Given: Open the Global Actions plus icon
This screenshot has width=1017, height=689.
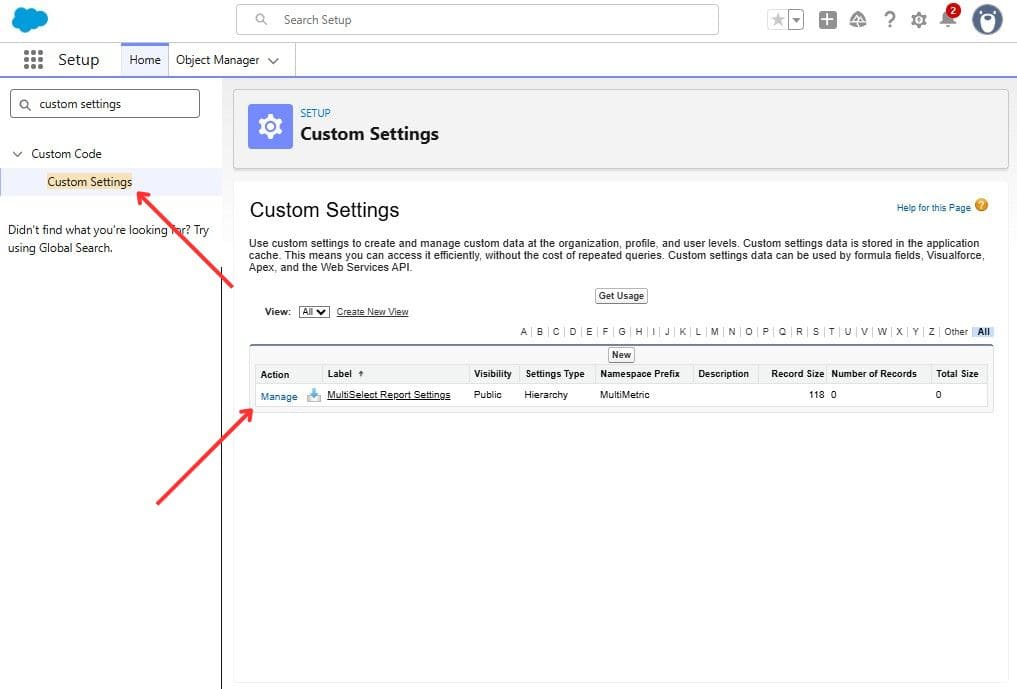Looking at the screenshot, I should coord(827,19).
